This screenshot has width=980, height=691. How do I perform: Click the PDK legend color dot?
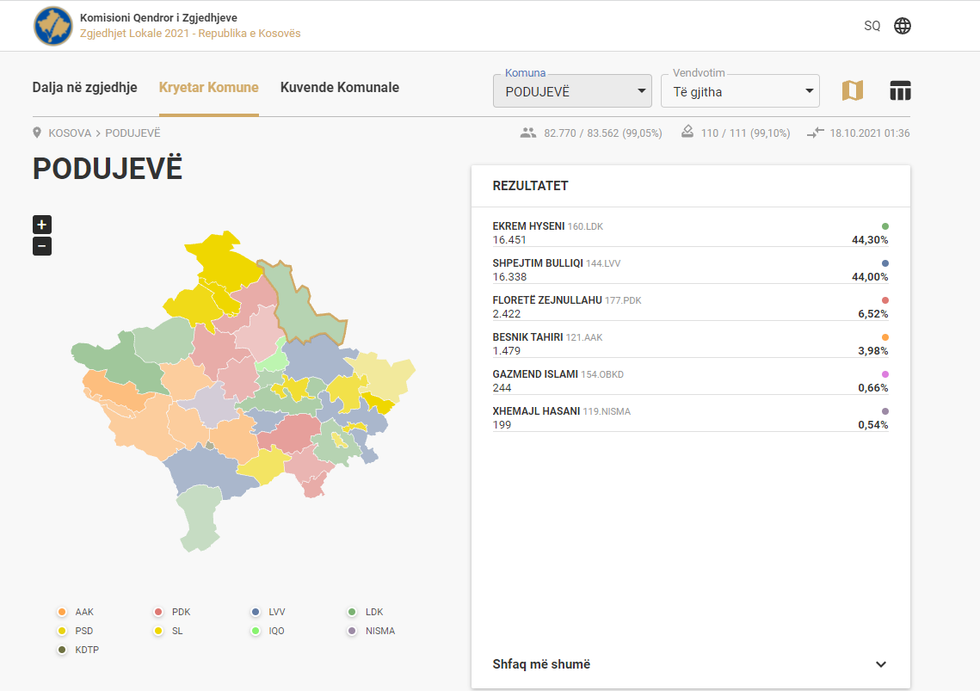[159, 612]
